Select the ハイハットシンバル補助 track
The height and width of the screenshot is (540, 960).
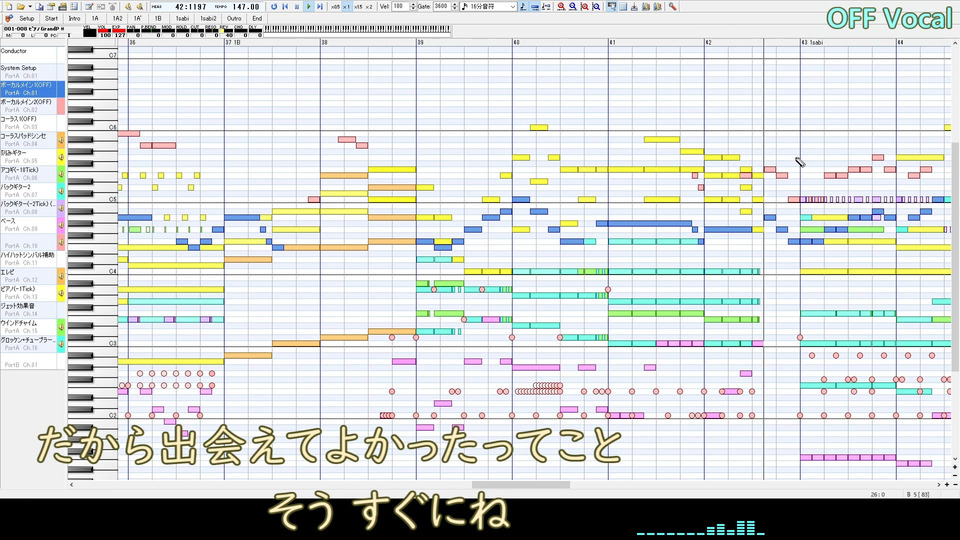tap(32, 258)
